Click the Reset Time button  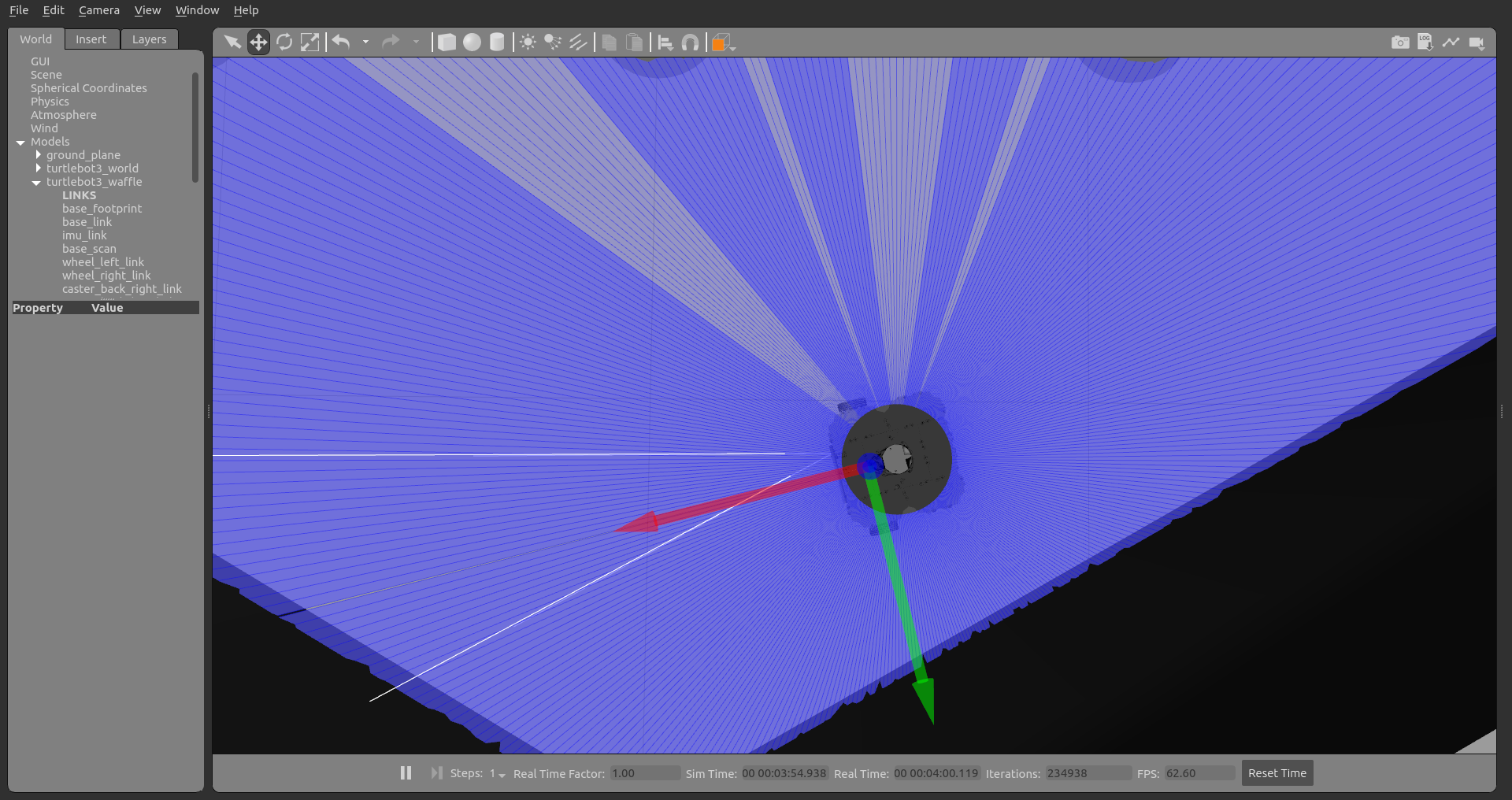coord(1277,773)
